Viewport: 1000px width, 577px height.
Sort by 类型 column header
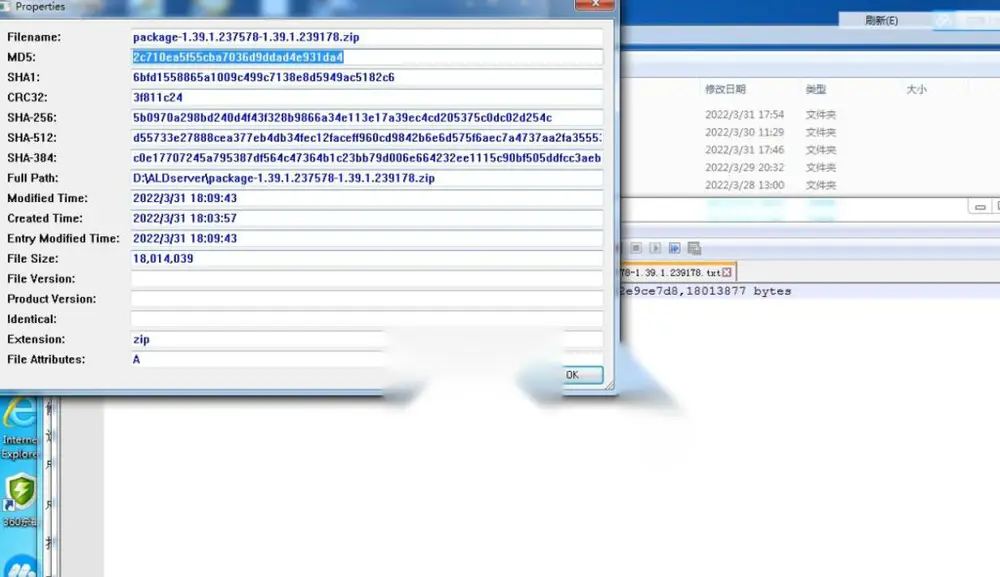click(x=816, y=89)
